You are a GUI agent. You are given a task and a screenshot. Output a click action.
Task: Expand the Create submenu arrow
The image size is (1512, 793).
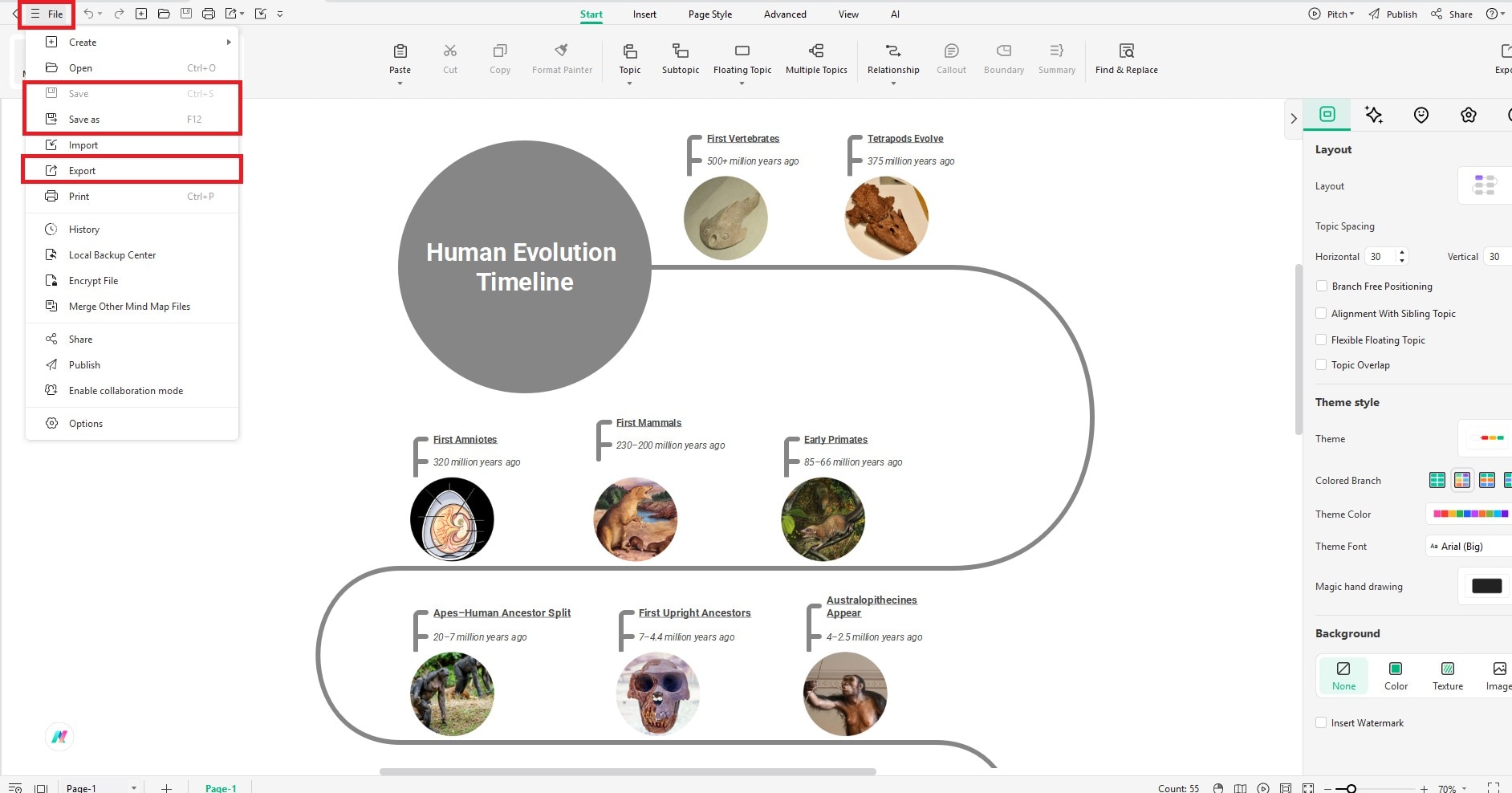click(229, 43)
